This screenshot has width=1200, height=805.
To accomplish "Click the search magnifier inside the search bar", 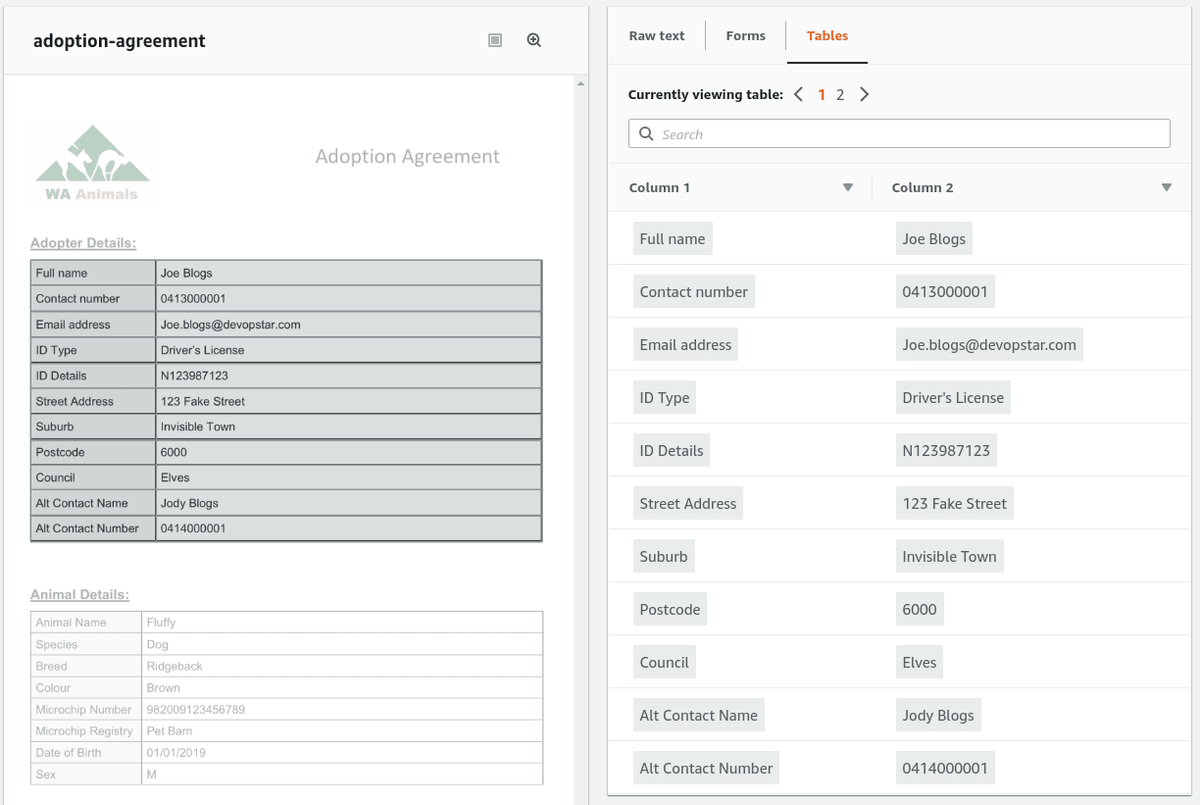I will coord(646,132).
